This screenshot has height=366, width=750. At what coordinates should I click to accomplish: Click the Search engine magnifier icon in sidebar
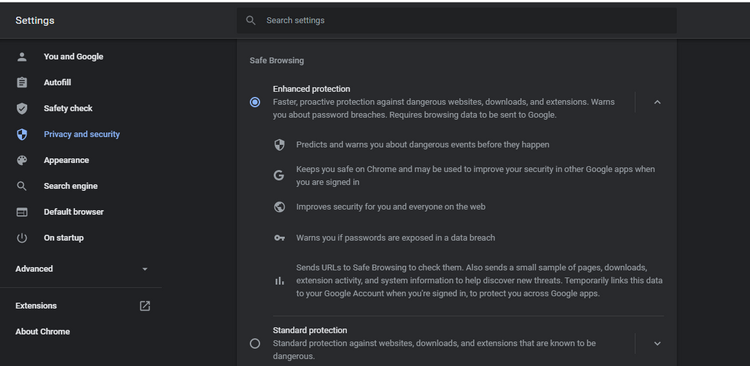pos(22,186)
